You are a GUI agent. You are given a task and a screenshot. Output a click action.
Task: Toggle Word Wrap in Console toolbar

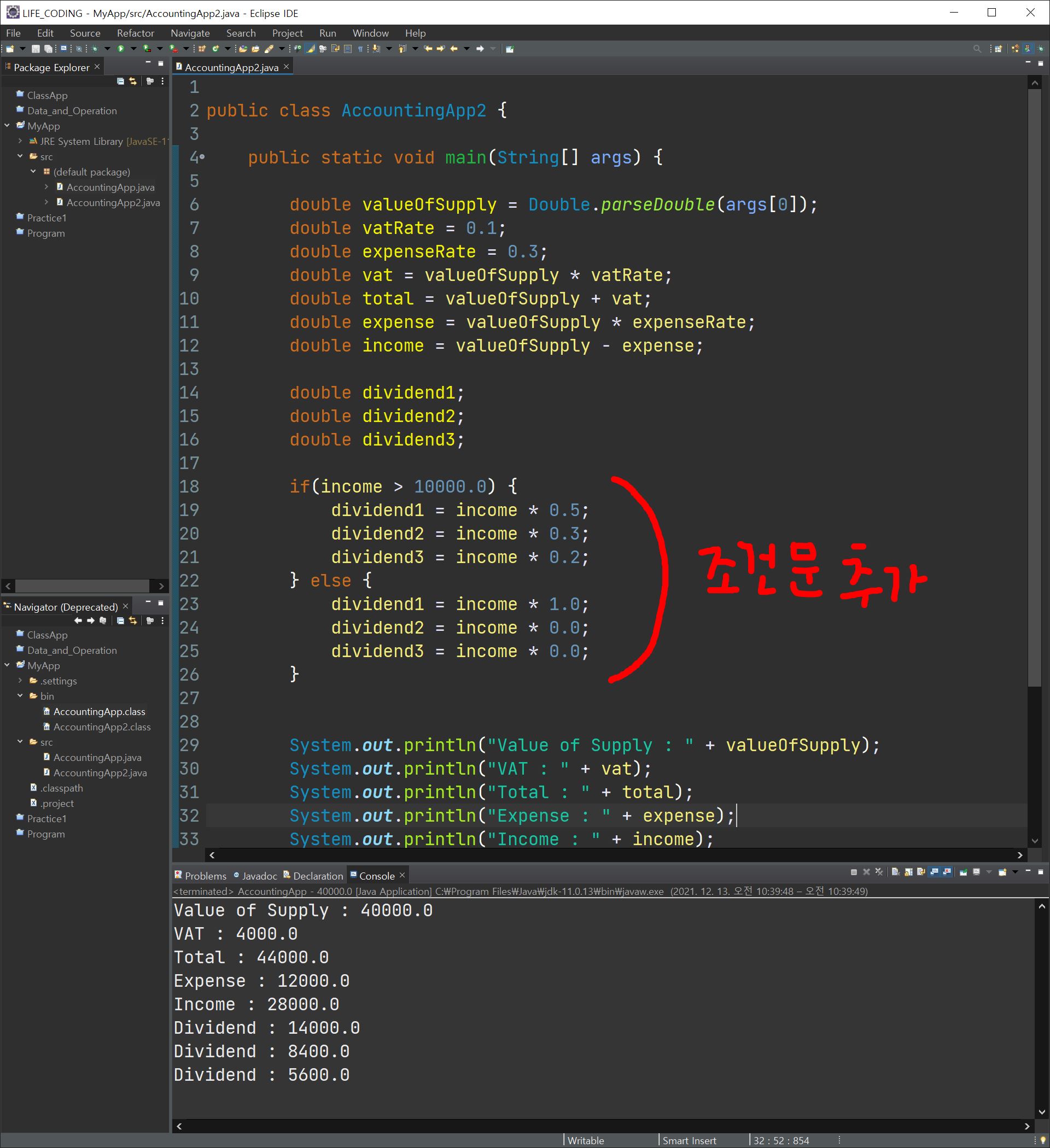[921, 872]
